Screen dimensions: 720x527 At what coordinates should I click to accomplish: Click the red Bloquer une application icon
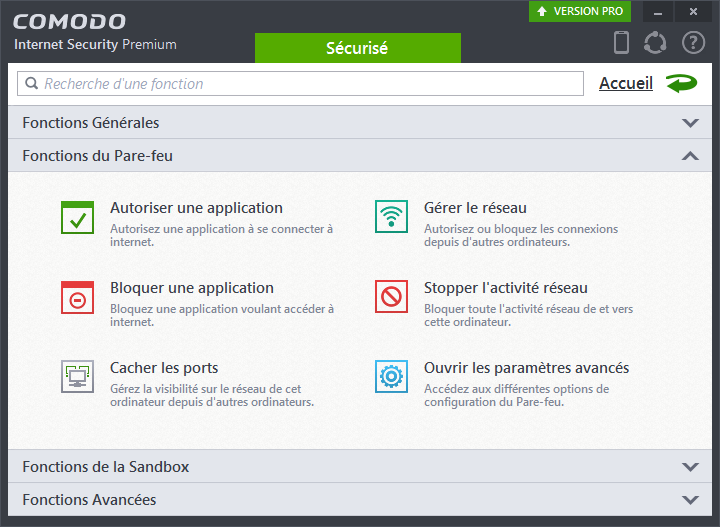tap(78, 297)
